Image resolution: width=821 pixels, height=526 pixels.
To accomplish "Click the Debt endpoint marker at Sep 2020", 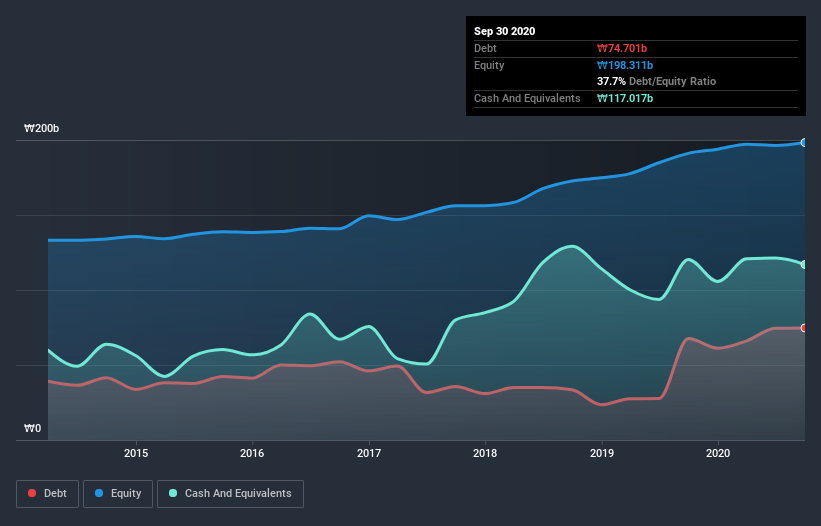I will [x=804, y=328].
